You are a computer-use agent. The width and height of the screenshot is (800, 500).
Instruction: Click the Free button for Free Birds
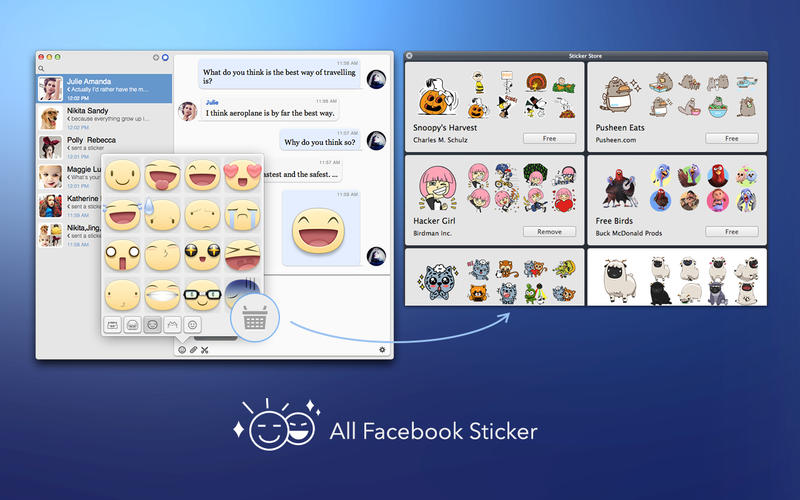click(x=732, y=232)
